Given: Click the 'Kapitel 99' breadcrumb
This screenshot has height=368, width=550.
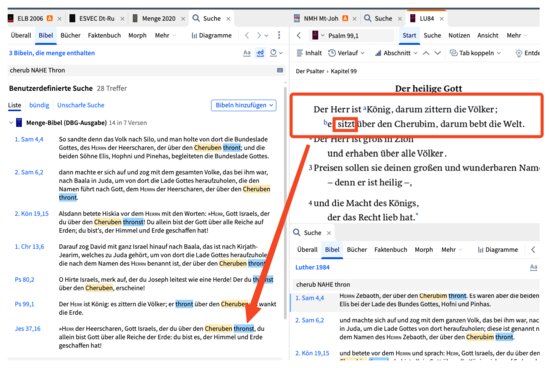Looking at the screenshot, I should tap(344, 71).
